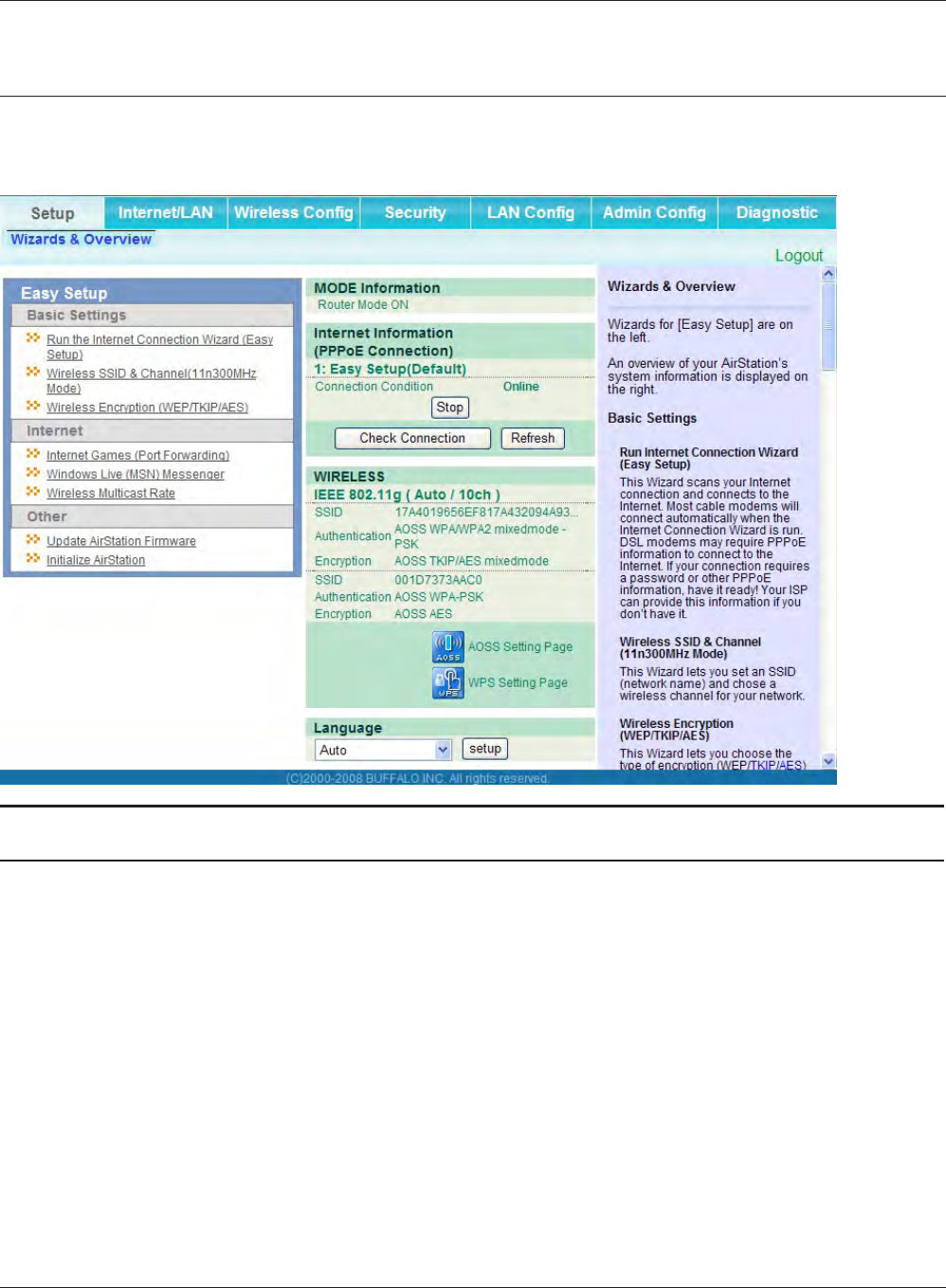Click the Check Connection button
The width and height of the screenshot is (946, 1288).
(412, 438)
